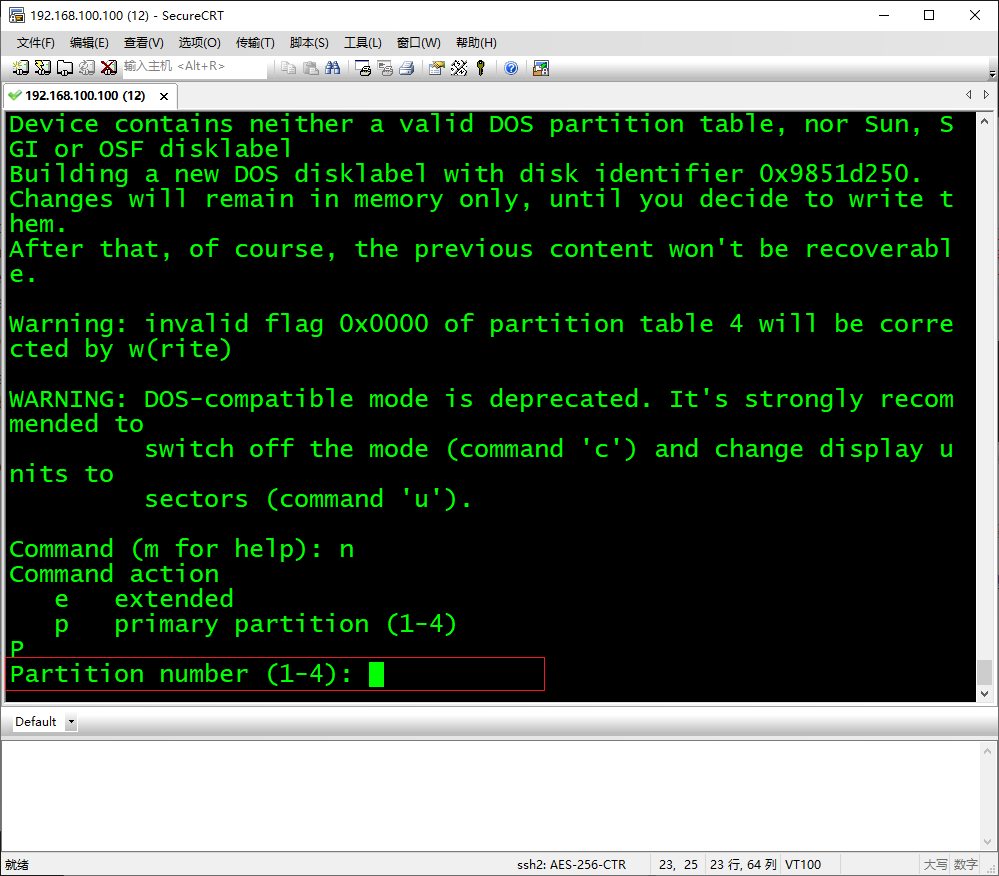
Task: Click the Find binoculars icon
Action: tap(333, 68)
